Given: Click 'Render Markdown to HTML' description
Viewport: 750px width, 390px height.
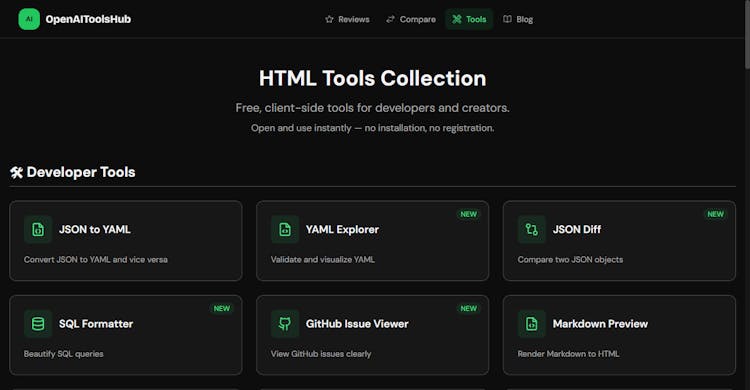Looking at the screenshot, I should pyautogui.click(x=568, y=354).
